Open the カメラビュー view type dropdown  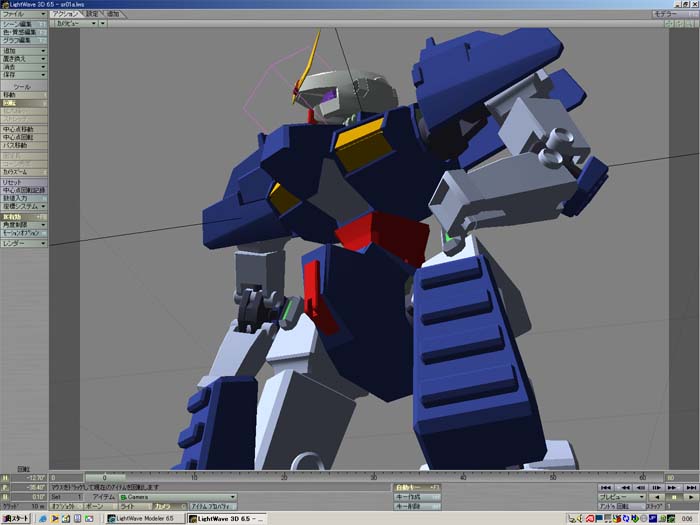[x=74, y=23]
